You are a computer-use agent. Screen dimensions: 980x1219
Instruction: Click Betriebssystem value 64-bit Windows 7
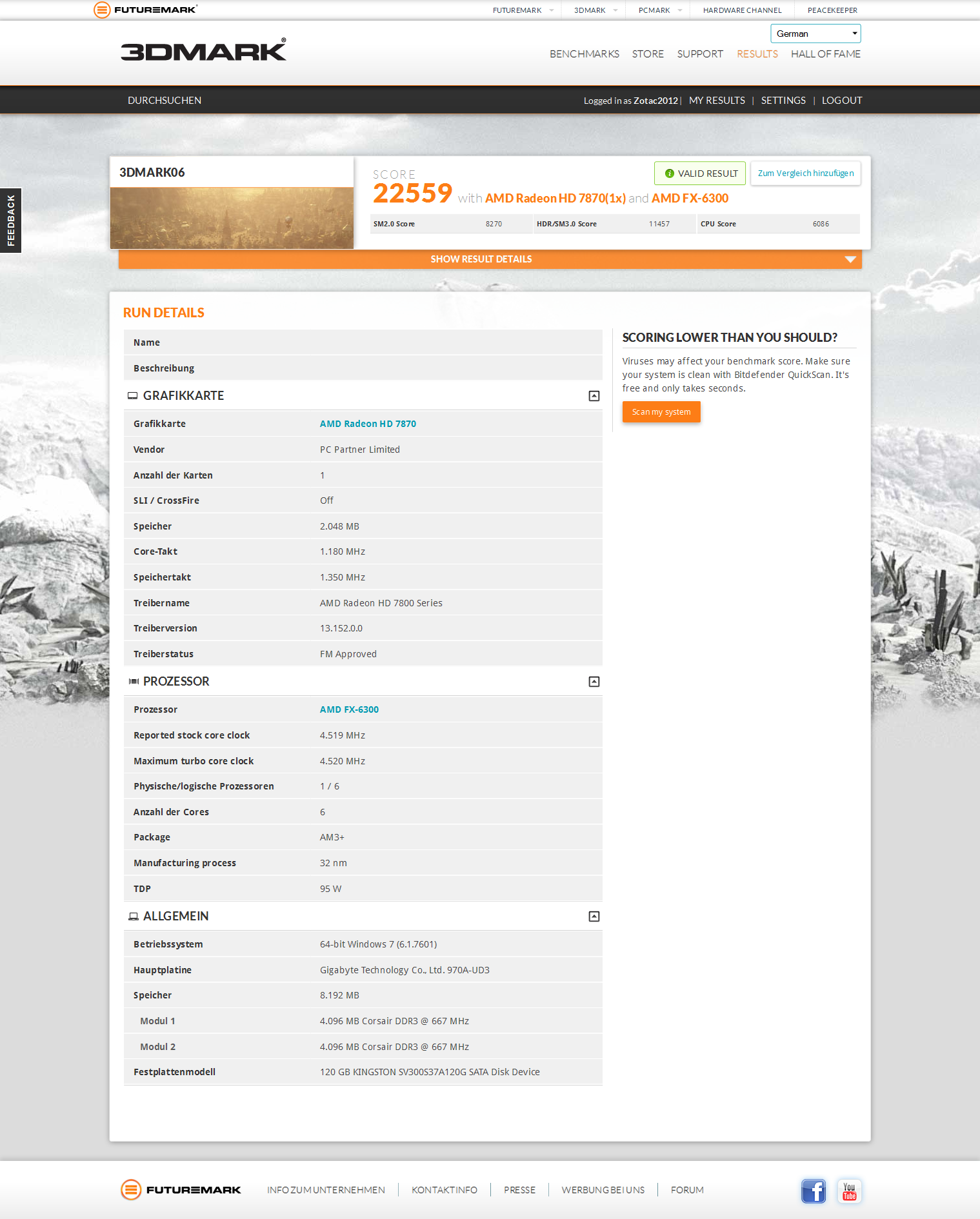click(379, 944)
